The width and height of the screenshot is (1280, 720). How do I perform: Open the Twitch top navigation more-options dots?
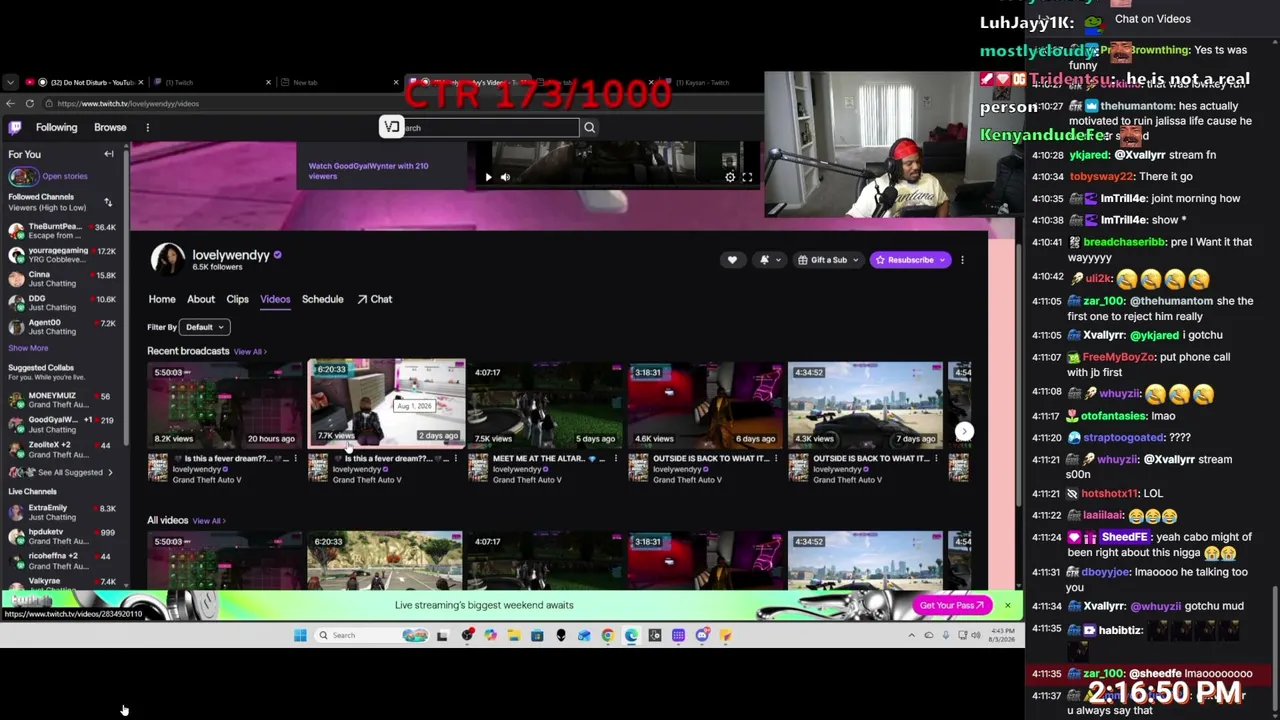[147, 127]
